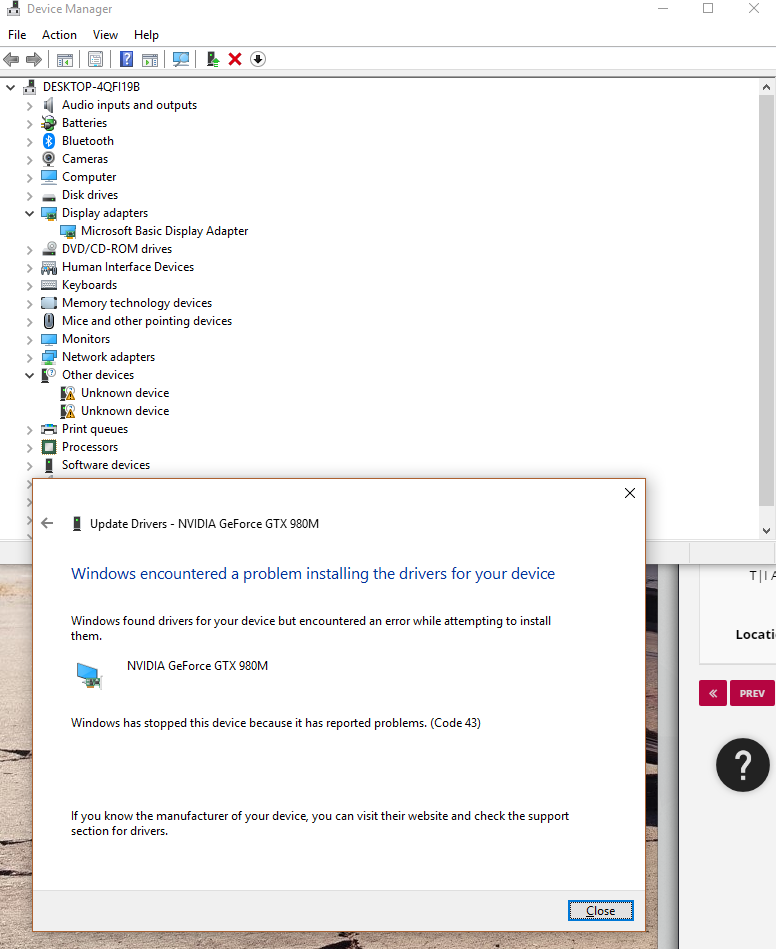Click the blue Help question mark icon

126,59
